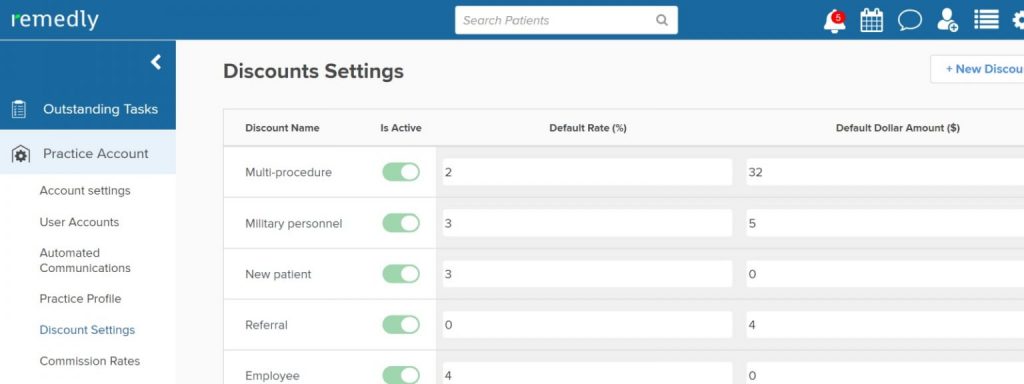Click the Employee discount name
The height and width of the screenshot is (384, 1024).
272,376
